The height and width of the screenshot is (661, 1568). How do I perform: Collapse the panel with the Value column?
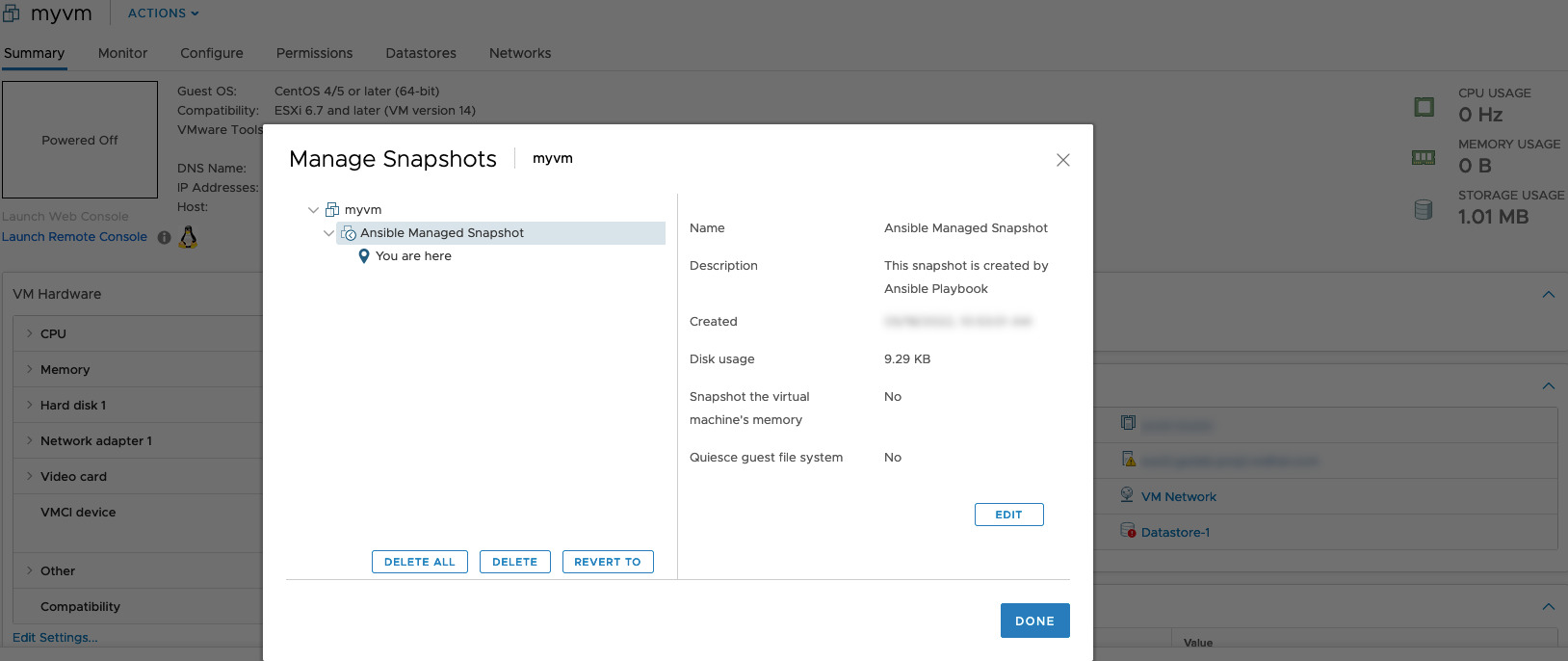tap(1548, 607)
